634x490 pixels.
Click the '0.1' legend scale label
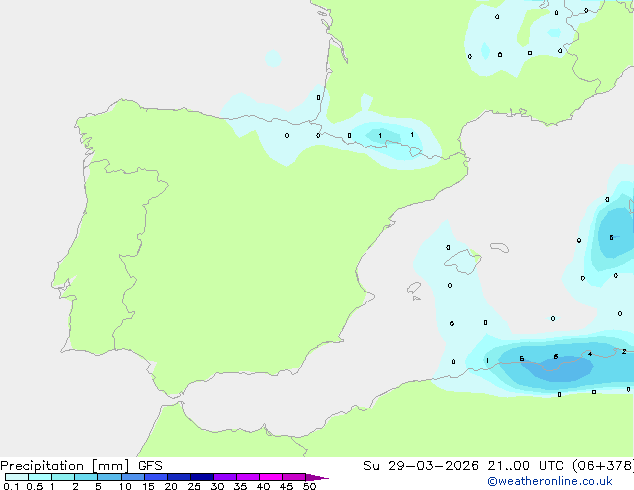11,486
